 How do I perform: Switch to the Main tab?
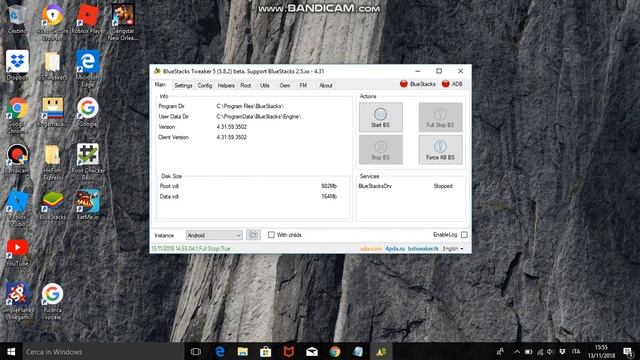point(160,85)
